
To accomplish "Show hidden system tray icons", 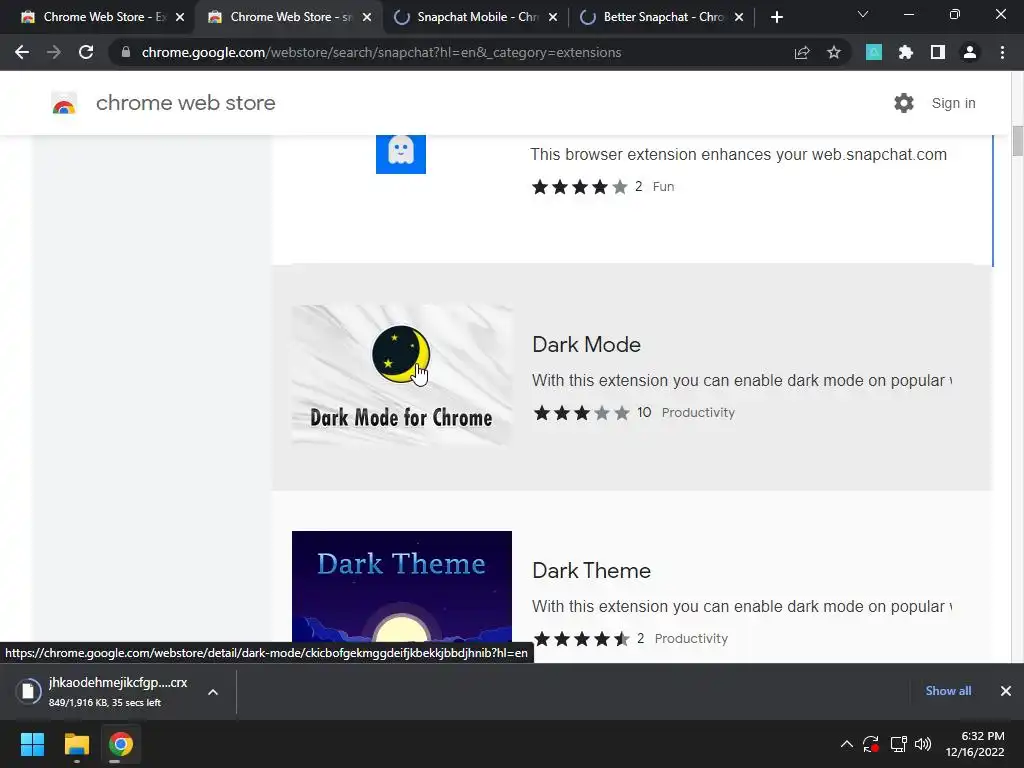I will pyautogui.click(x=846, y=744).
